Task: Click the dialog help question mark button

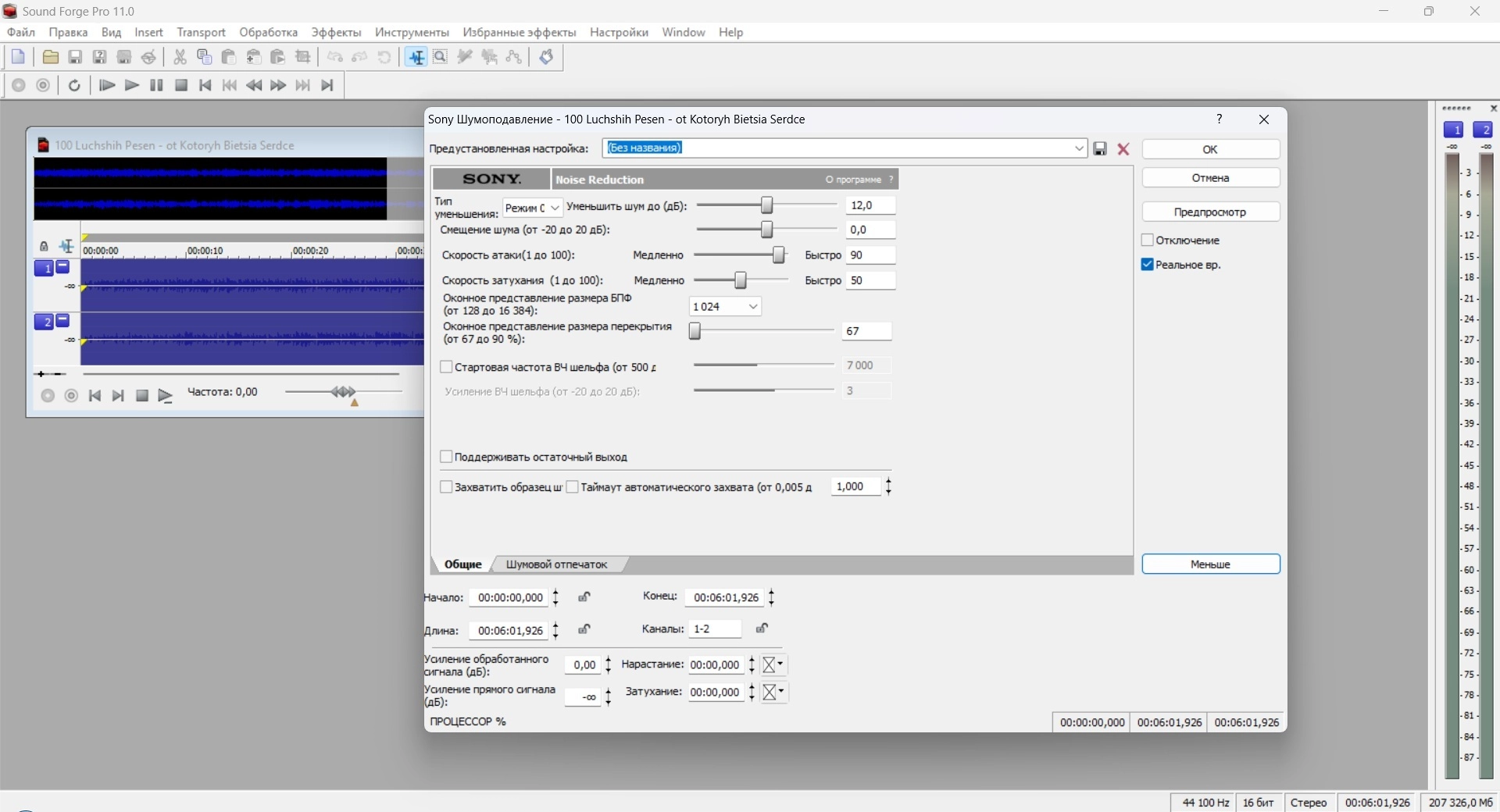Action: [1219, 119]
